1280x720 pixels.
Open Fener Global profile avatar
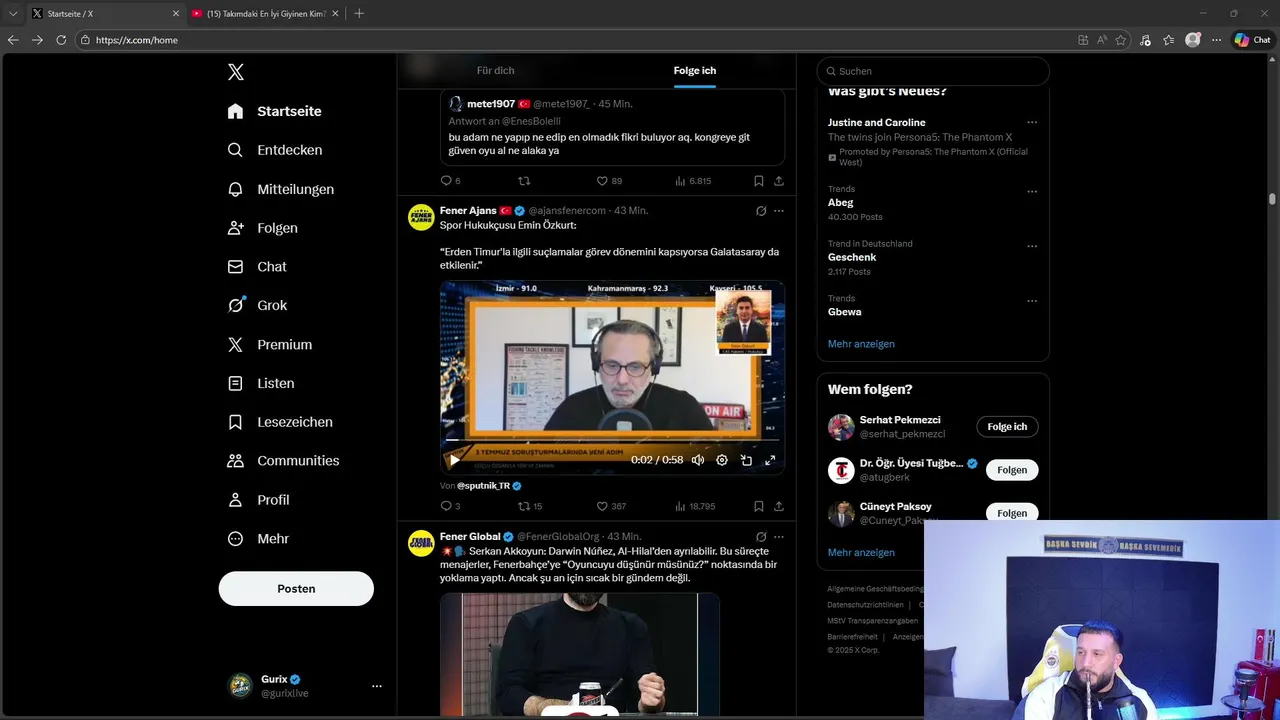click(x=421, y=543)
